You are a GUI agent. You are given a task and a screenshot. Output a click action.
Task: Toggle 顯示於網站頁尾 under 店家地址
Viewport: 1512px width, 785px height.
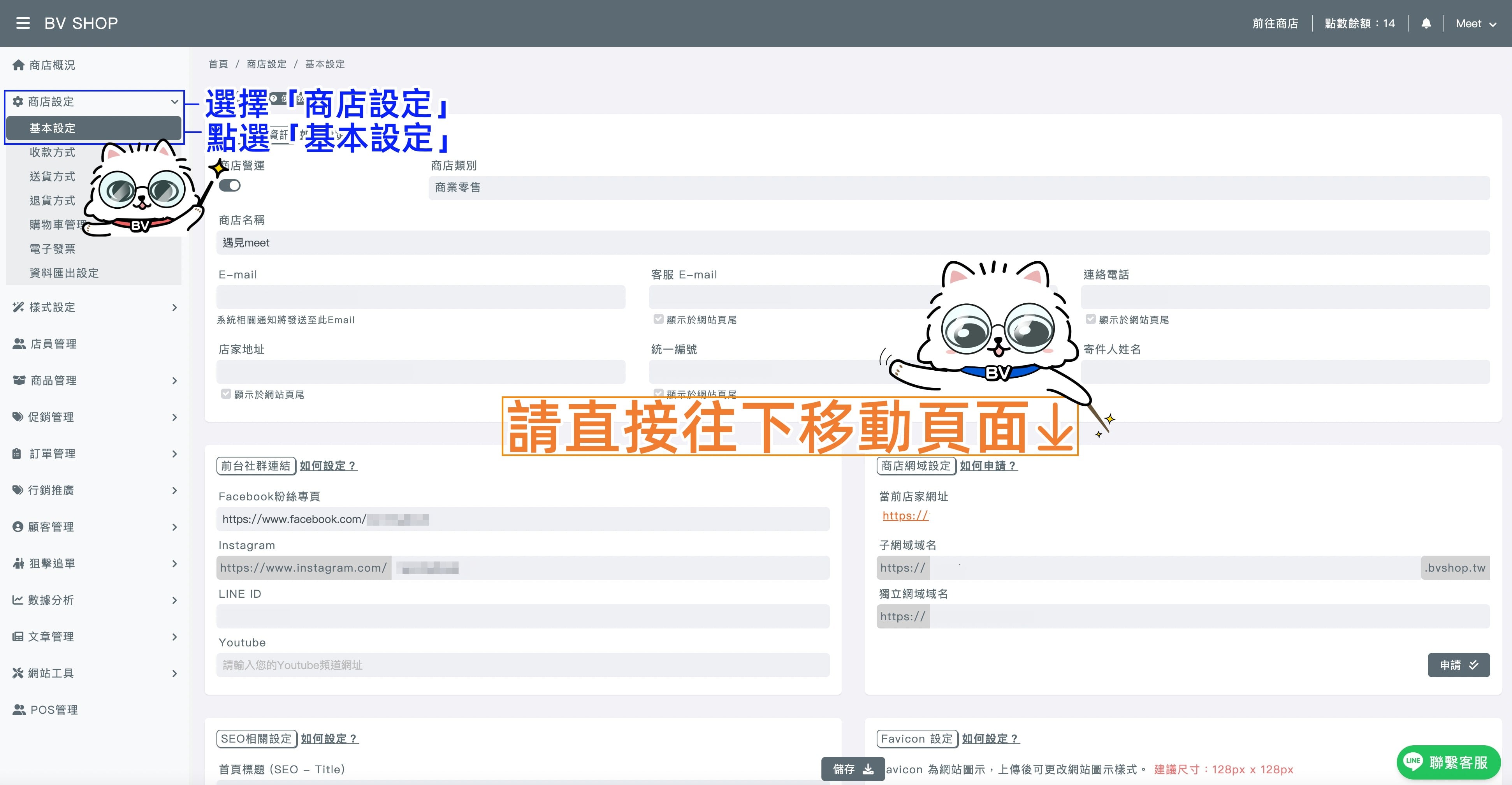(226, 393)
